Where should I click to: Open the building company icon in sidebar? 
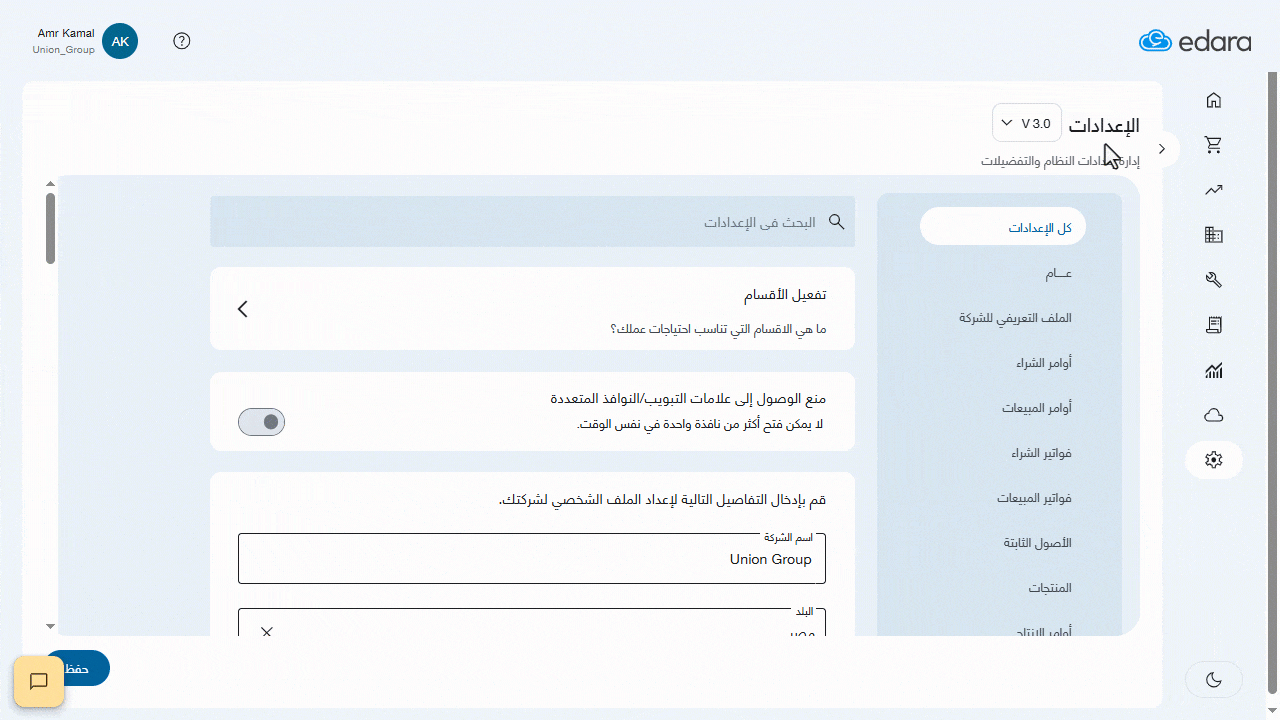click(x=1214, y=235)
